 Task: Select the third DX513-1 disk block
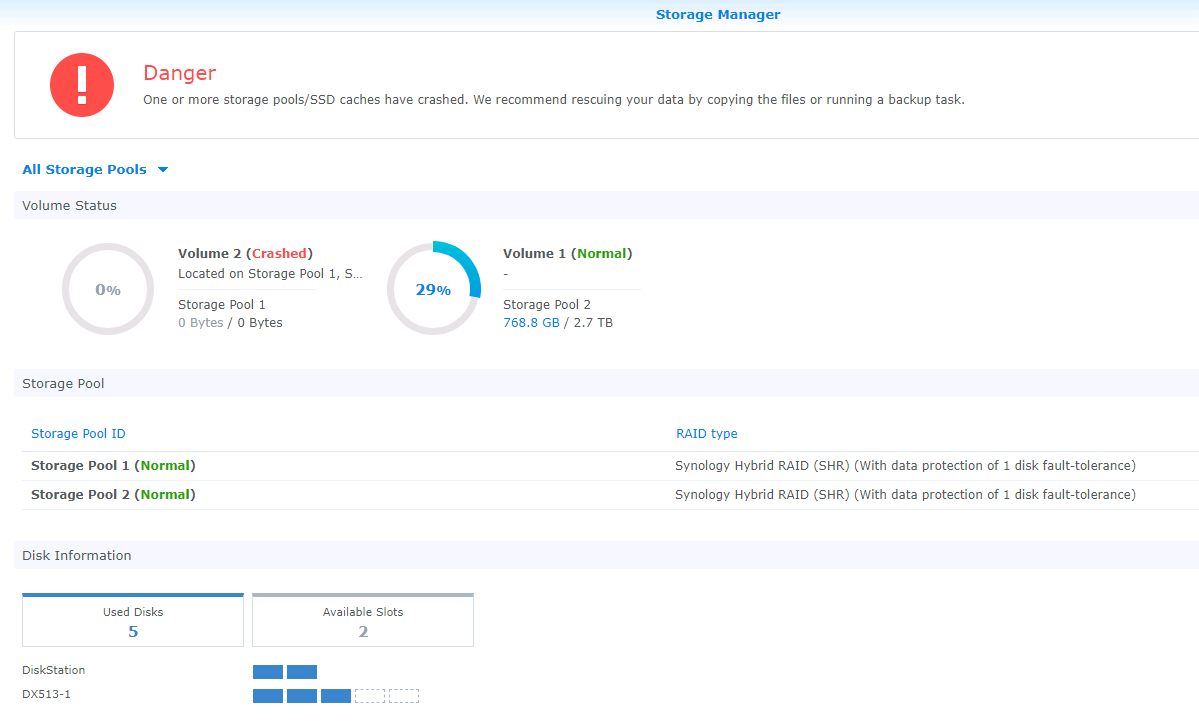tap(336, 696)
